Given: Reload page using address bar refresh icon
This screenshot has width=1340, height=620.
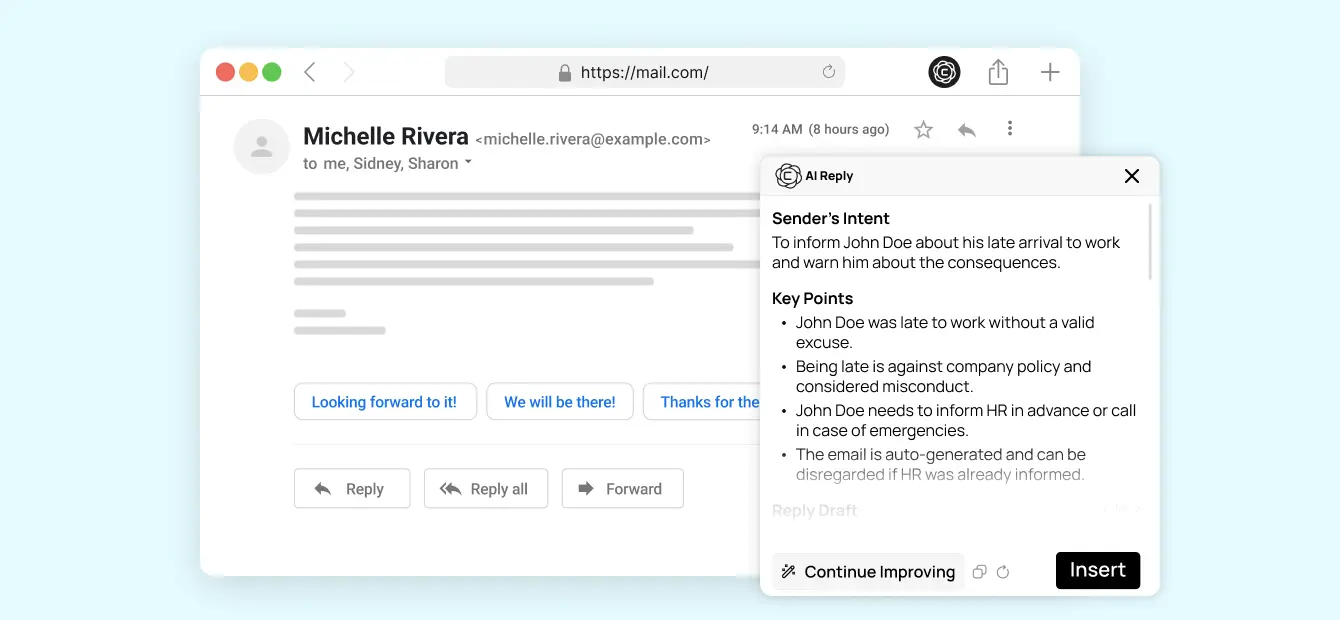Looking at the screenshot, I should click(828, 72).
